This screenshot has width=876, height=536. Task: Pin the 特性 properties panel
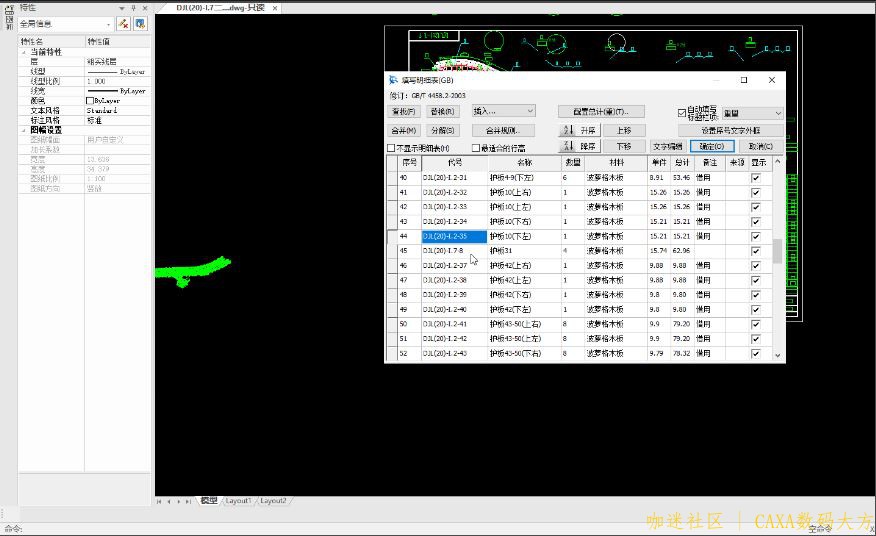[133, 7]
